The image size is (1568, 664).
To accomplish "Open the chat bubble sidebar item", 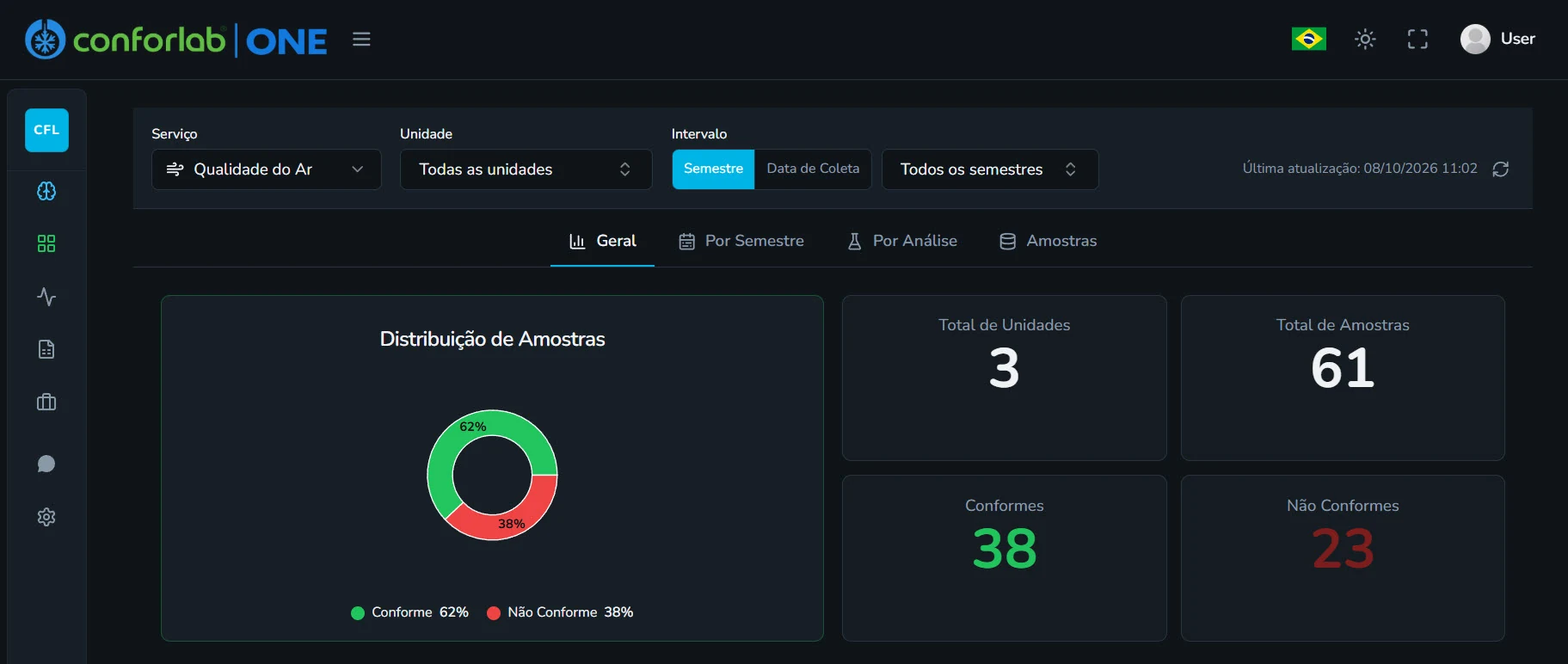I will pyautogui.click(x=46, y=464).
